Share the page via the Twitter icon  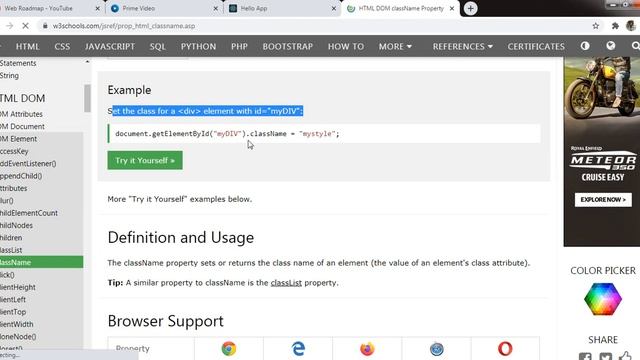pyautogui.click(x=605, y=356)
